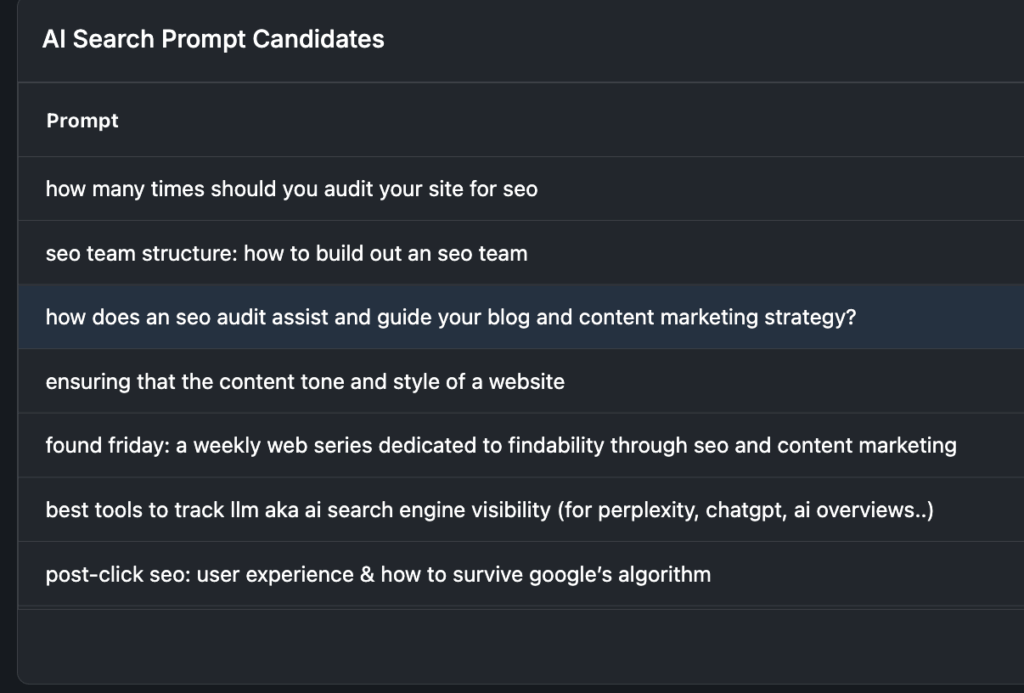Choose the prompt about auditing your site frequency
Screen dimensions: 1024x693
[x=291, y=189]
